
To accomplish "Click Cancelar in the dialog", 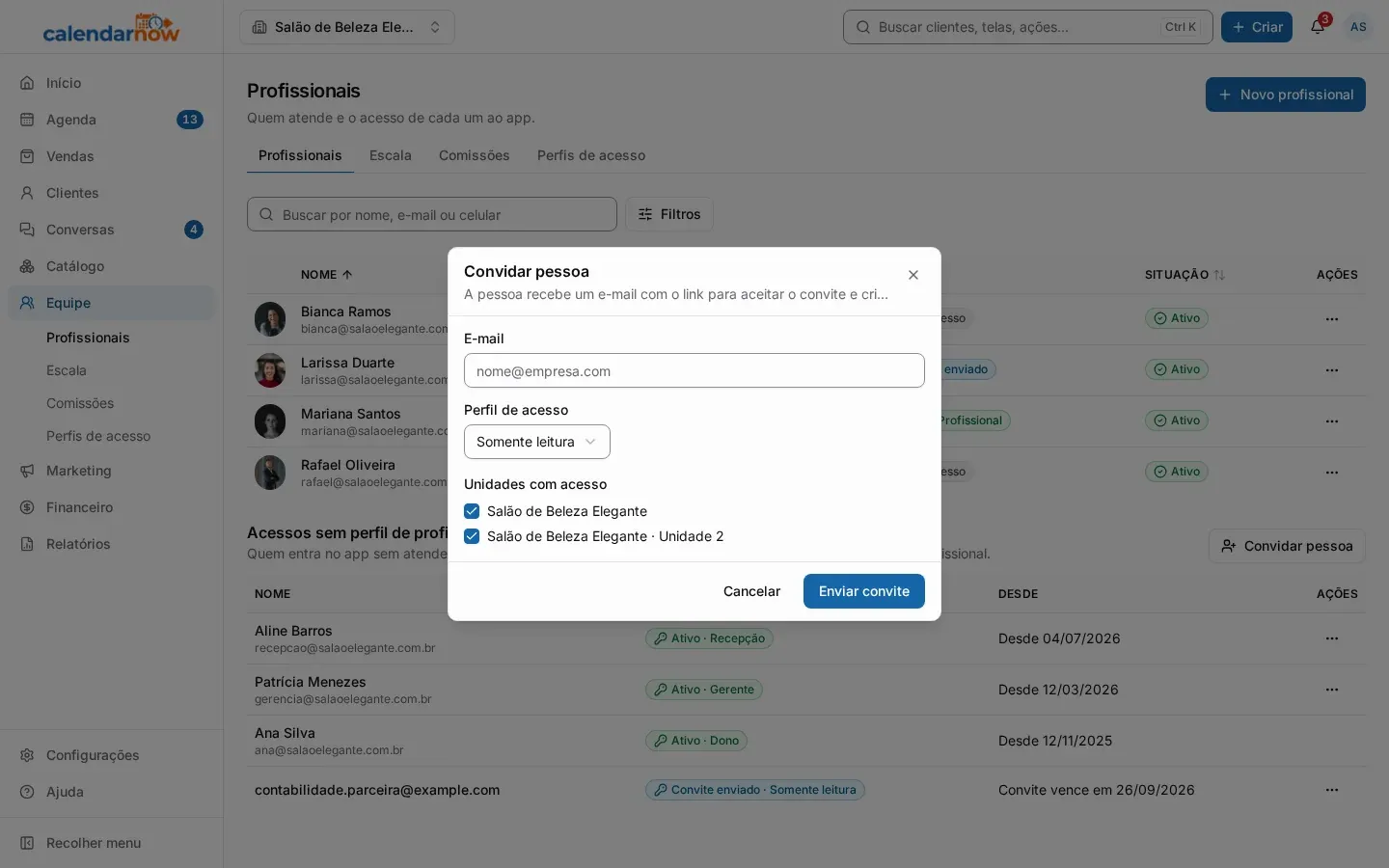I will [x=751, y=591].
